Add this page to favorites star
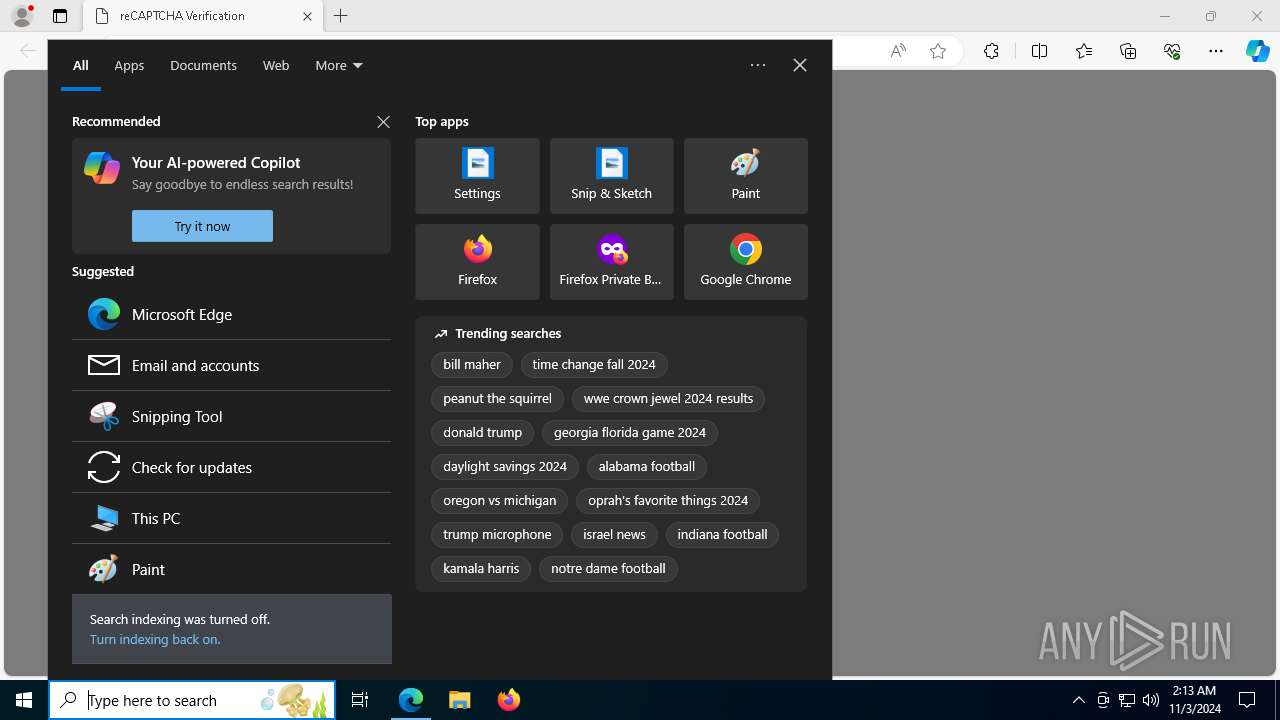The height and width of the screenshot is (720, 1280). pos(938,51)
